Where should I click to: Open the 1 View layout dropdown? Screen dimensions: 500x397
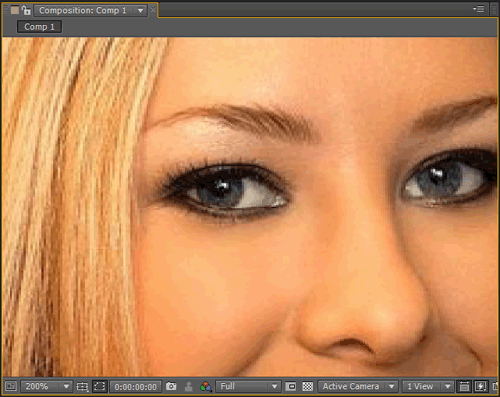(x=428, y=386)
